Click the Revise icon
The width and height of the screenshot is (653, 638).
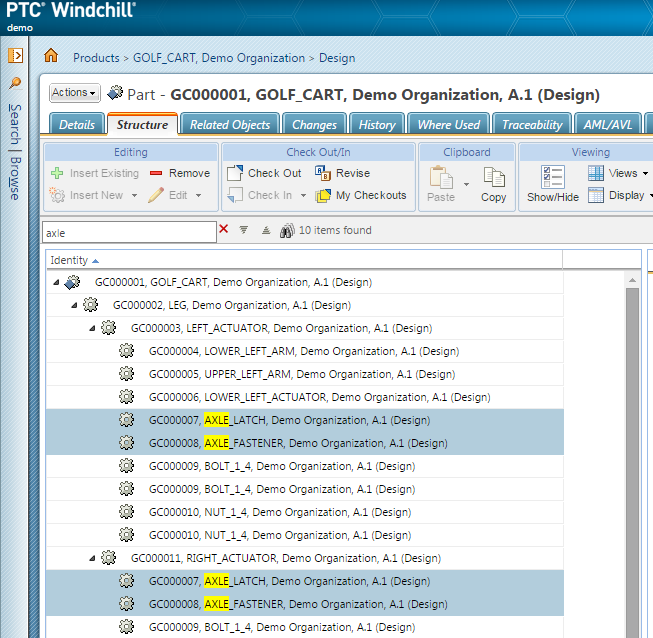(x=323, y=173)
